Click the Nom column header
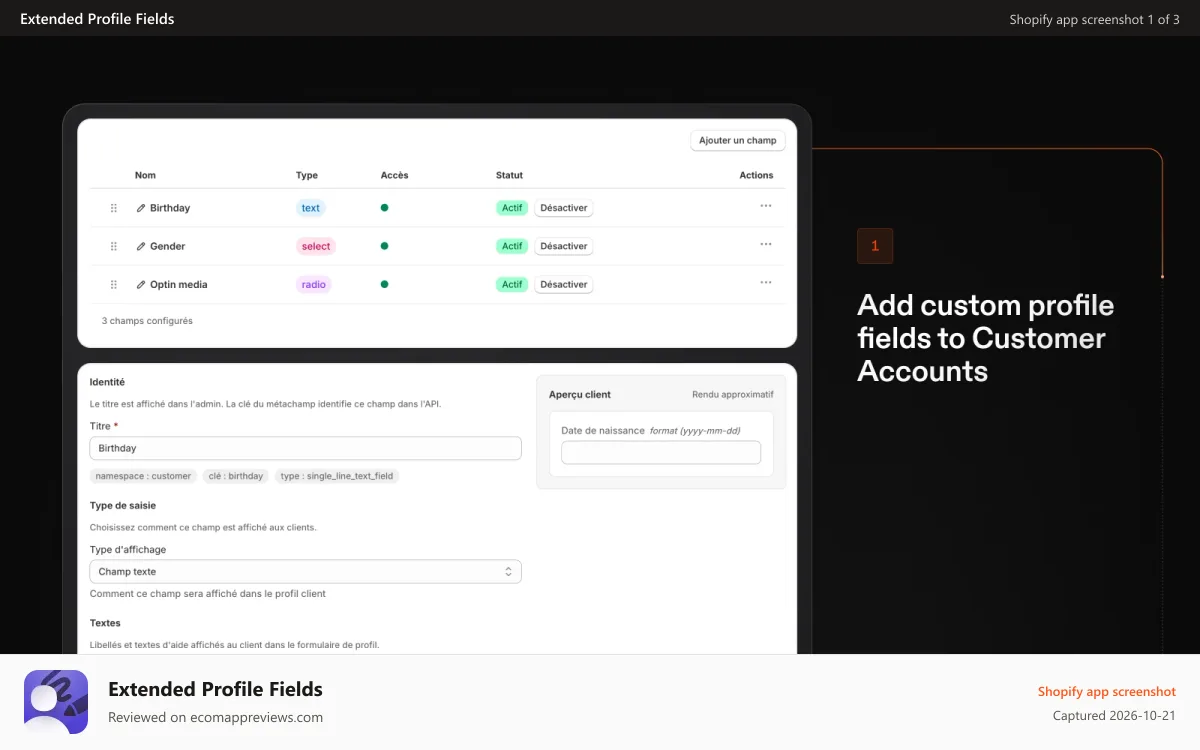 coord(145,175)
